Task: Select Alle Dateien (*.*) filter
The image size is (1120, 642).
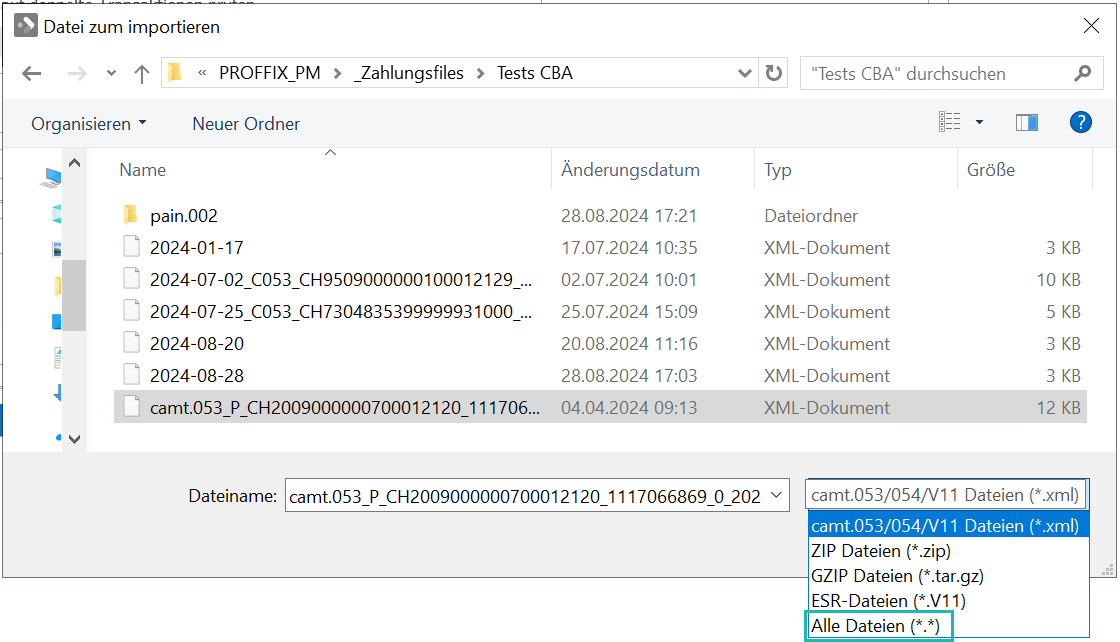Action: [x=949, y=626]
